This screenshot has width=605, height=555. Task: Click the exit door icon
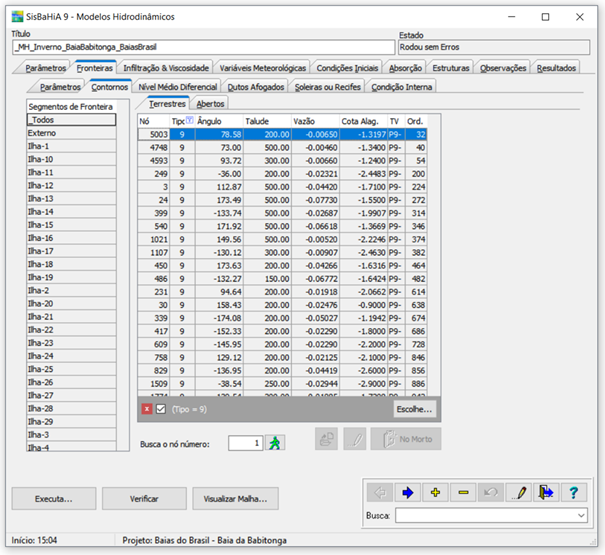(x=546, y=492)
